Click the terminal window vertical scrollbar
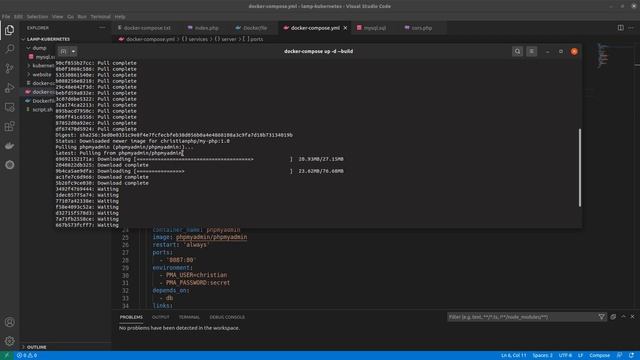 click(x=580, y=167)
